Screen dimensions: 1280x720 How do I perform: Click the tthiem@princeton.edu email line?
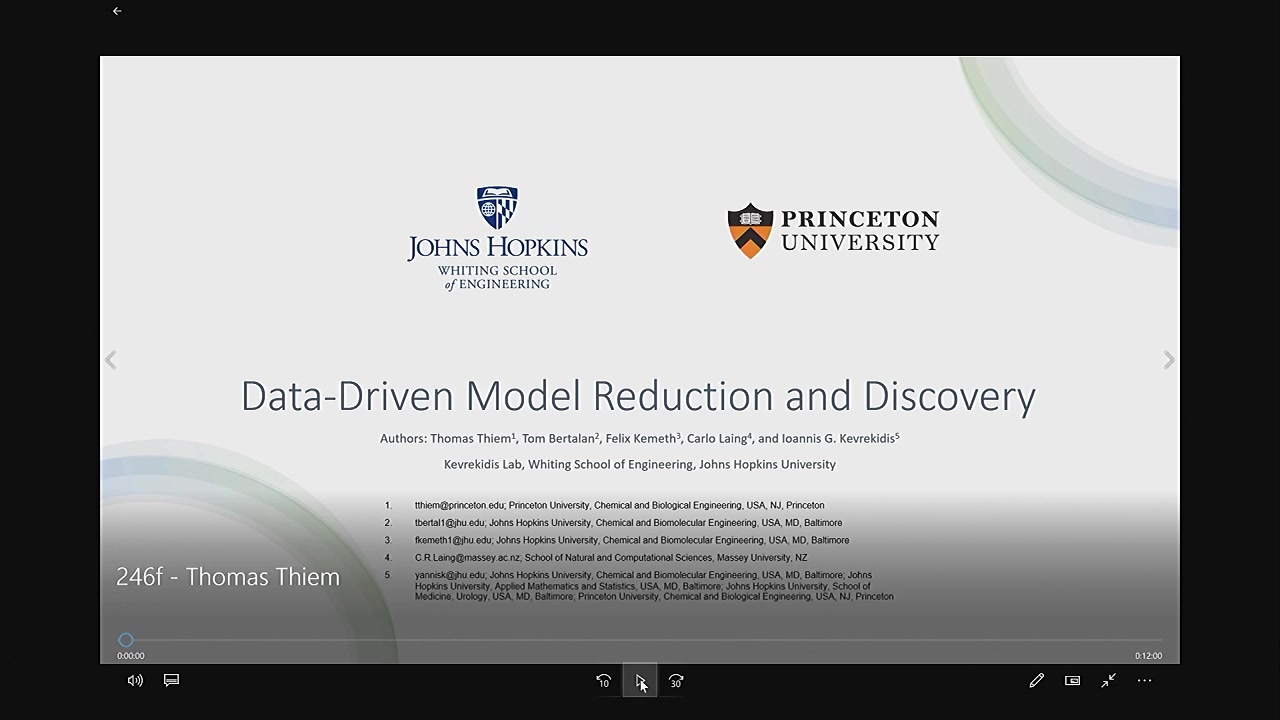pos(619,505)
